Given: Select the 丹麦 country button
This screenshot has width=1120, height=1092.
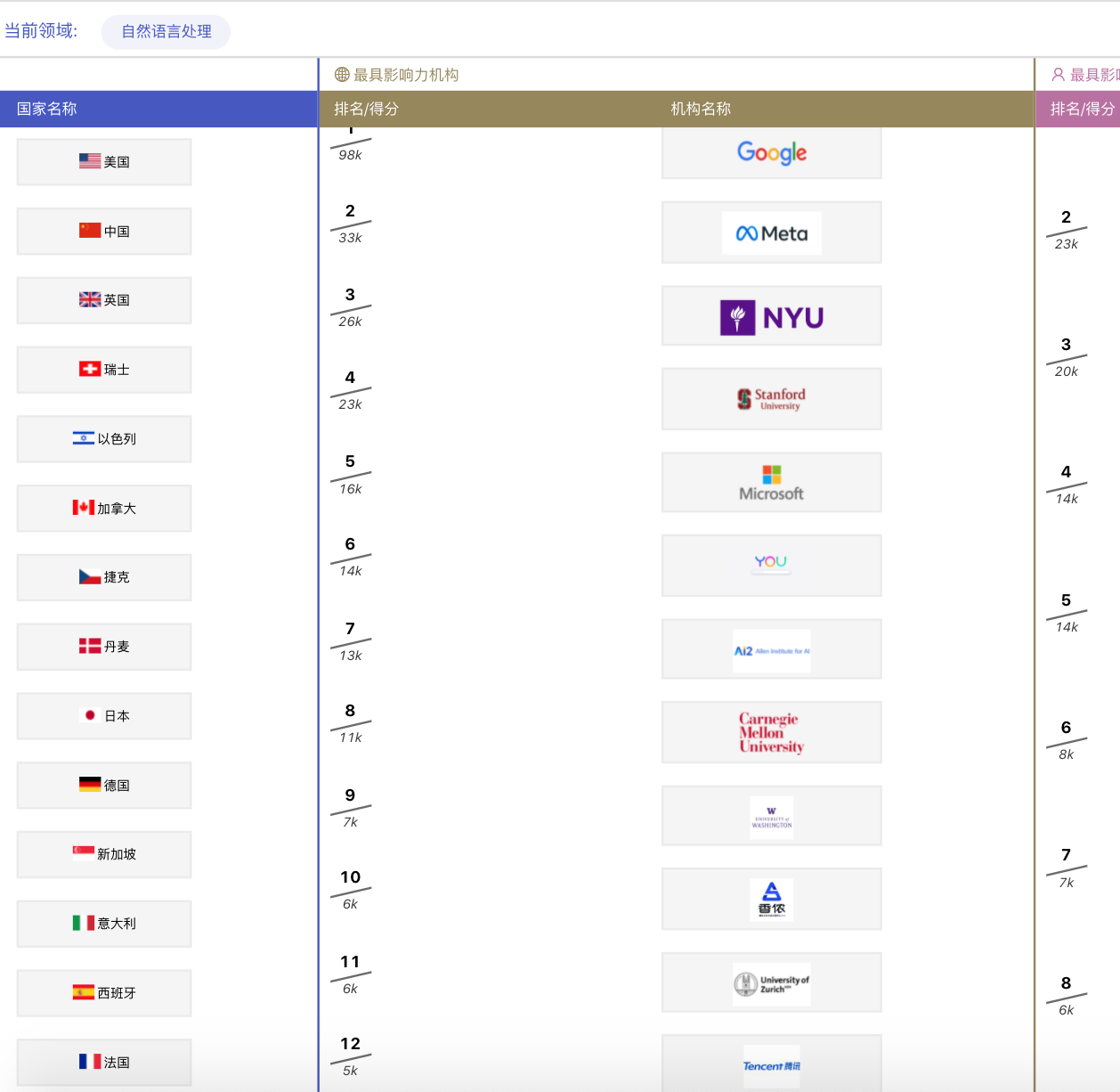Looking at the screenshot, I should pos(104,647).
